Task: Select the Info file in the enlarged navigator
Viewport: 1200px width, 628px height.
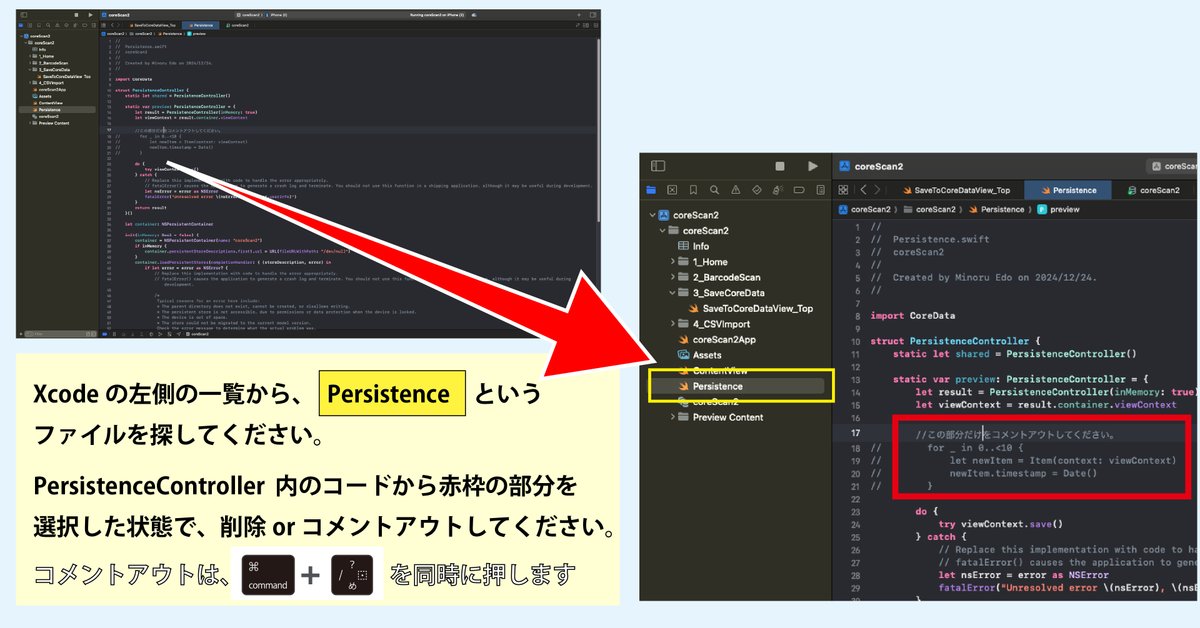Action: [x=694, y=246]
